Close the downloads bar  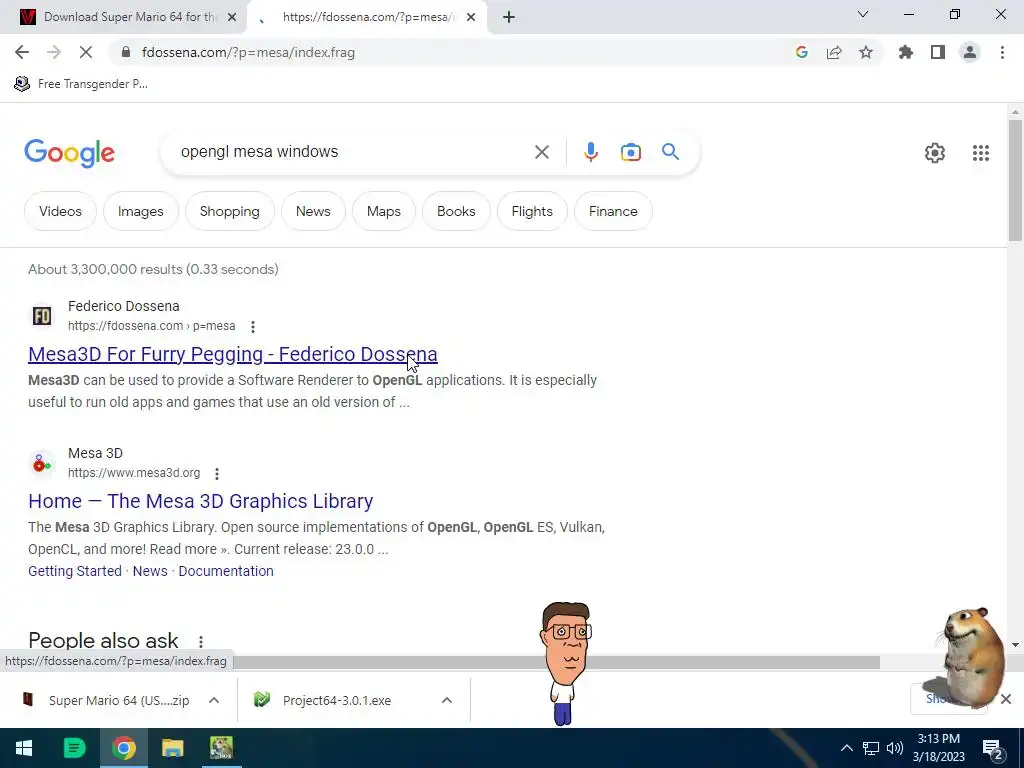click(x=1006, y=699)
